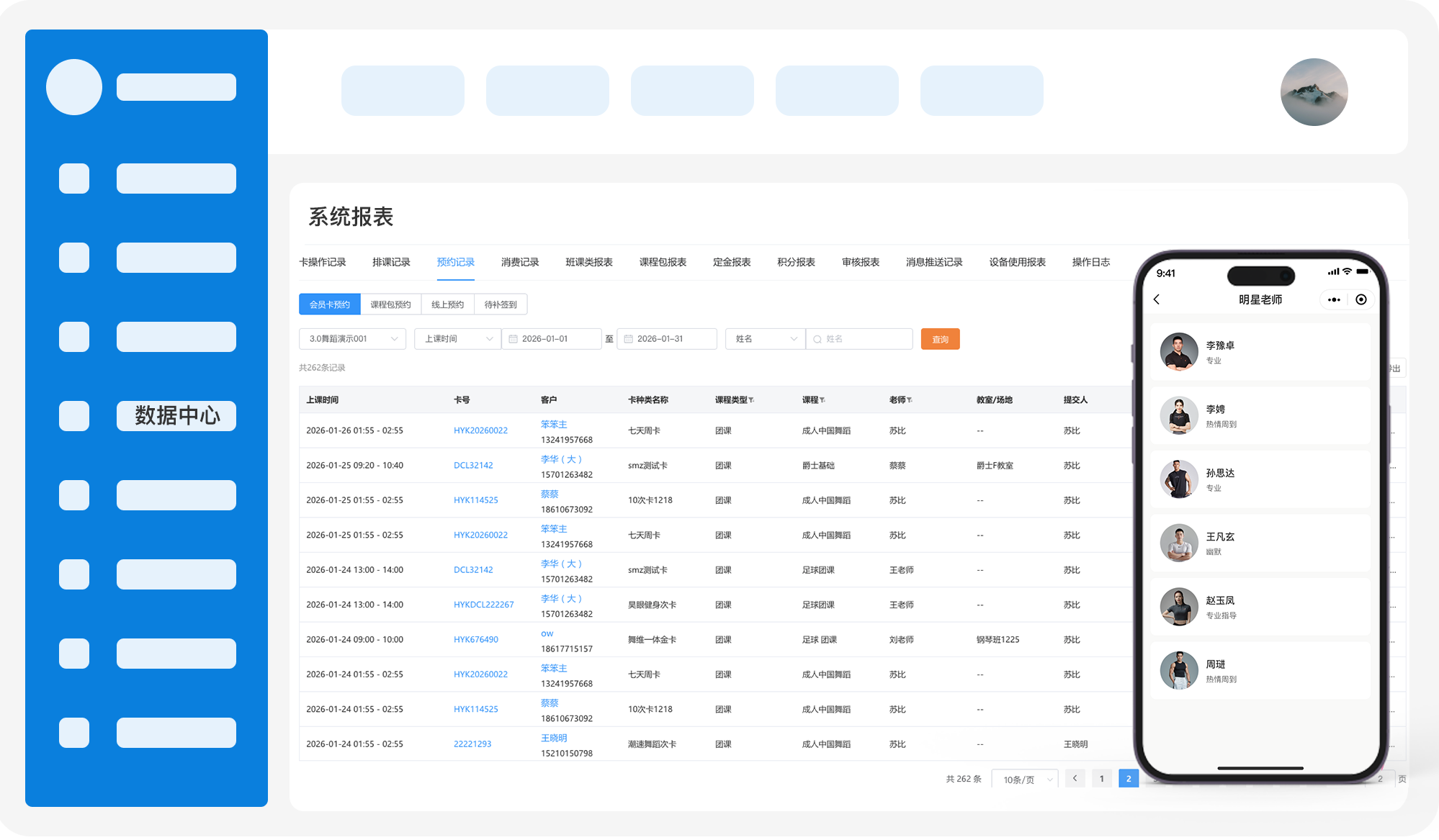Open the 数据中心 sidebar item
The height and width of the screenshot is (840, 1439).
pos(176,416)
